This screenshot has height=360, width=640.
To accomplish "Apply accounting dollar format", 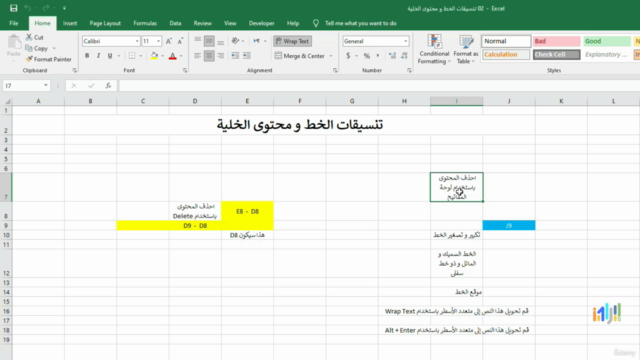I will [348, 56].
